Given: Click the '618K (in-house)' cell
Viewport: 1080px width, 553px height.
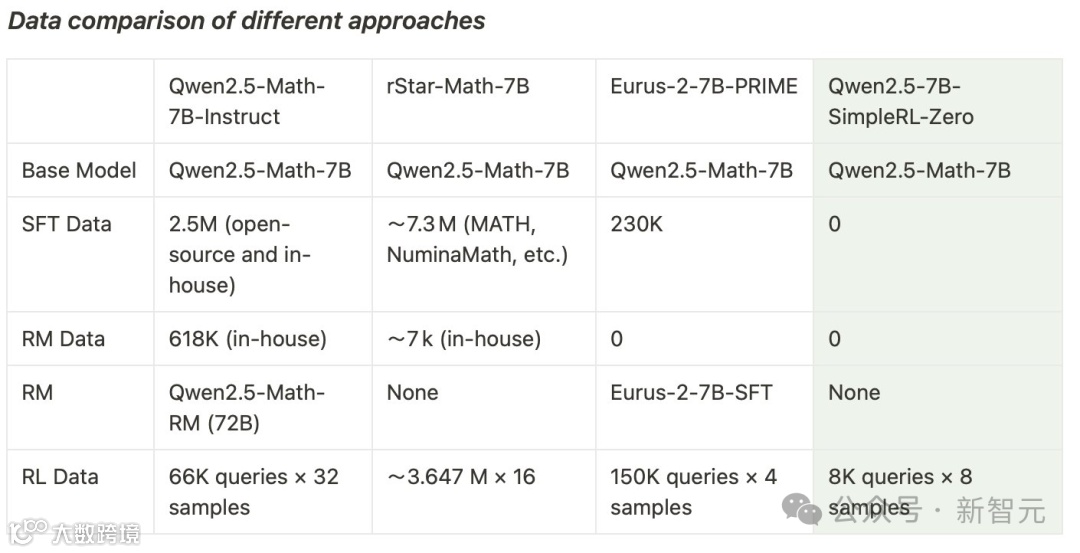Looking at the screenshot, I should click(247, 339).
